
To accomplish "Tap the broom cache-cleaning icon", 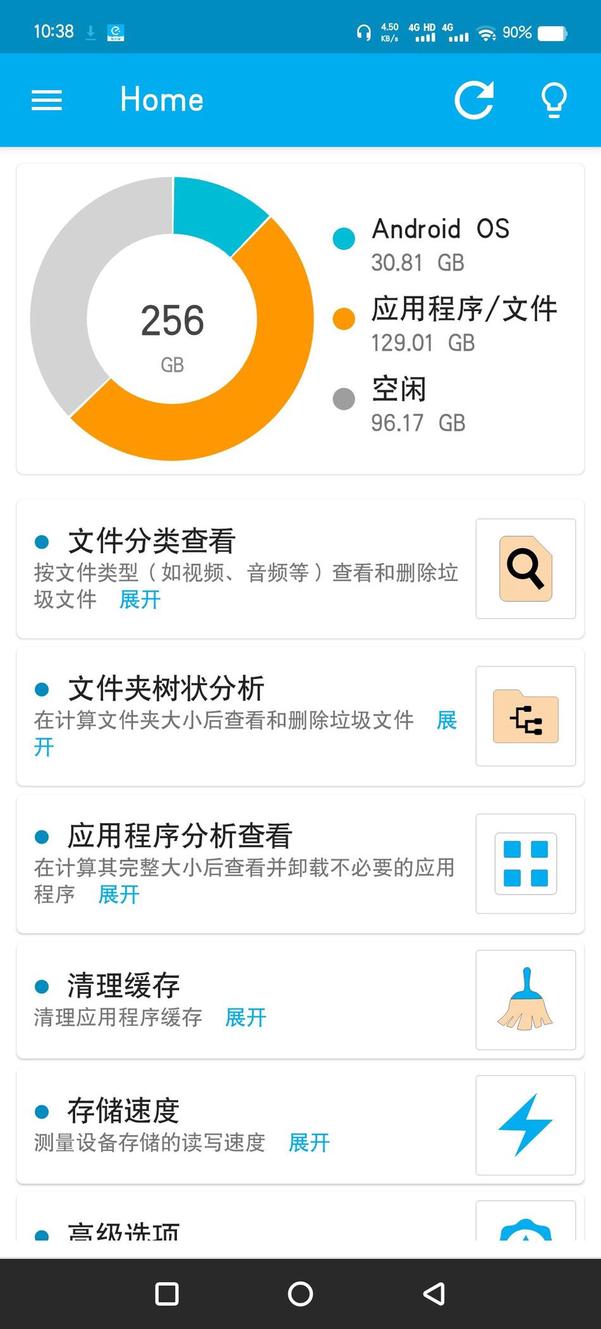I will (x=525, y=999).
